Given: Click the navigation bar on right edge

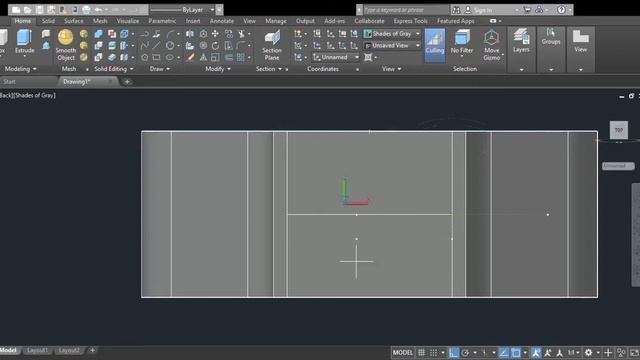Looking at the screenshot, I should pyautogui.click(x=636, y=235).
